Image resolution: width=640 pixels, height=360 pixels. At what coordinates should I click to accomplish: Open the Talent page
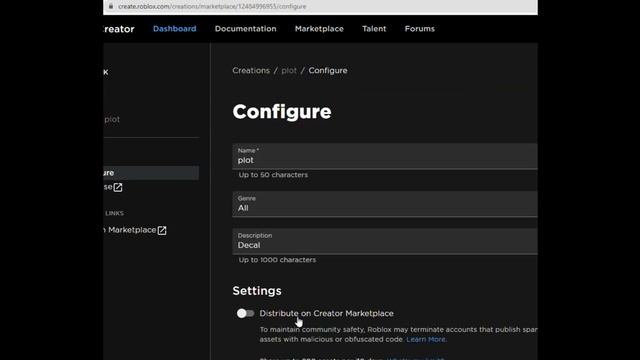374,29
